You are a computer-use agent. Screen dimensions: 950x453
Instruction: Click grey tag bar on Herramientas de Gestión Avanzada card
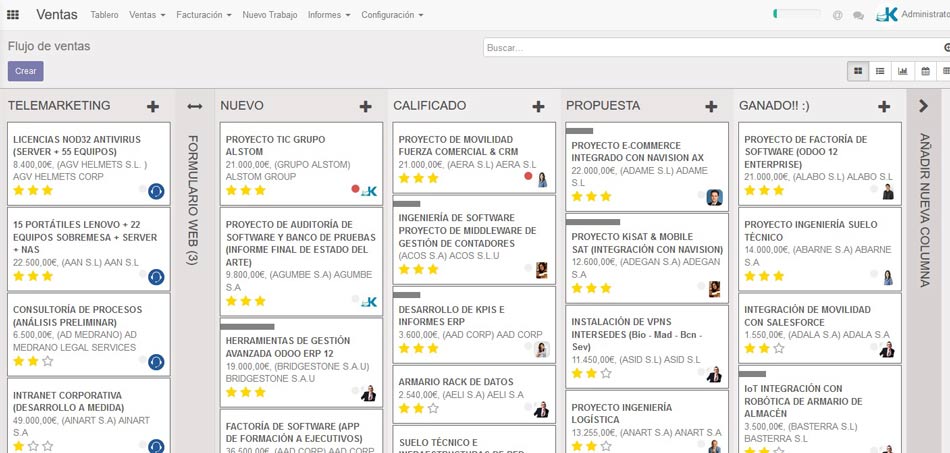(247, 327)
